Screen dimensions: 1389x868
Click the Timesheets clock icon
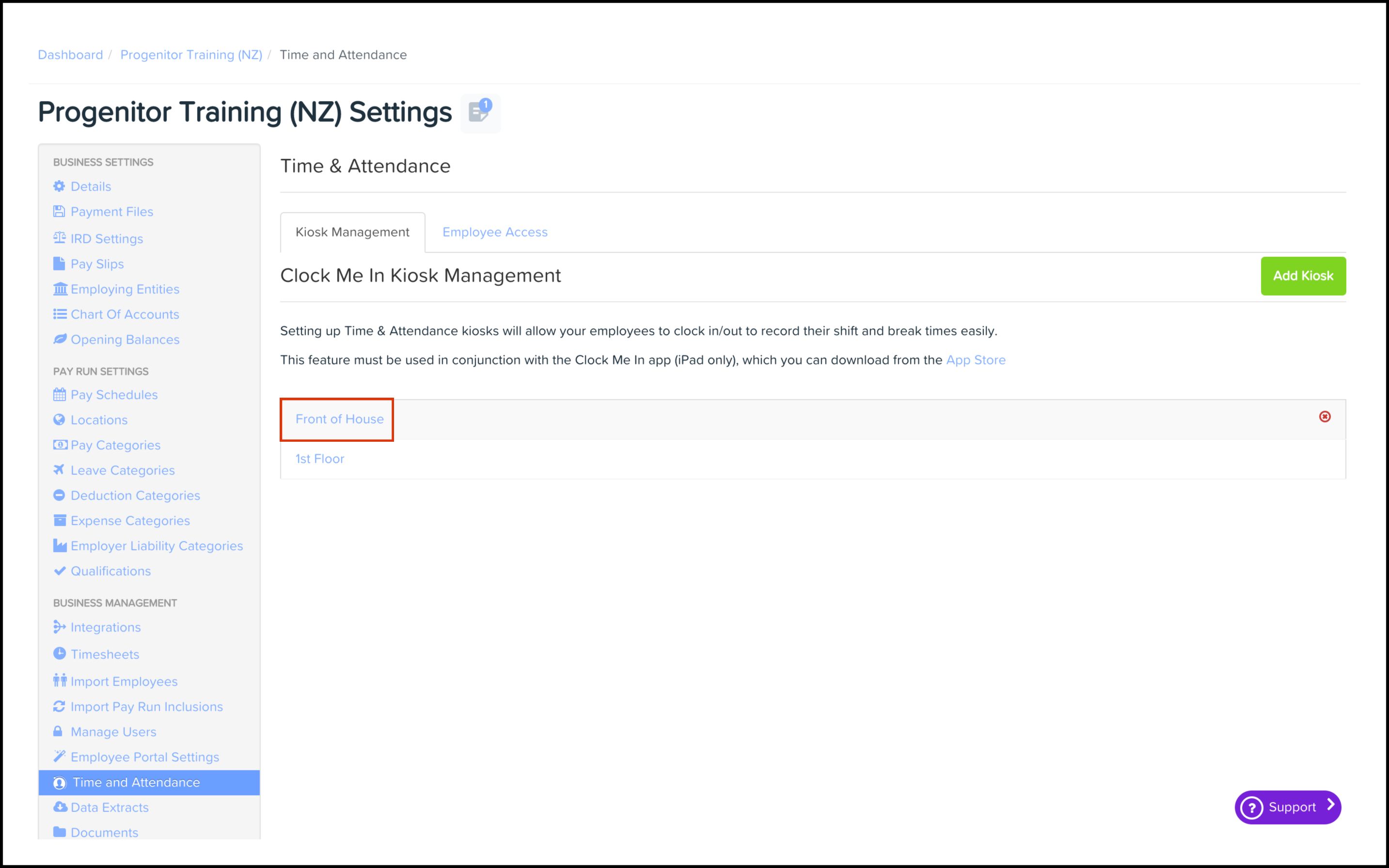[x=59, y=654]
